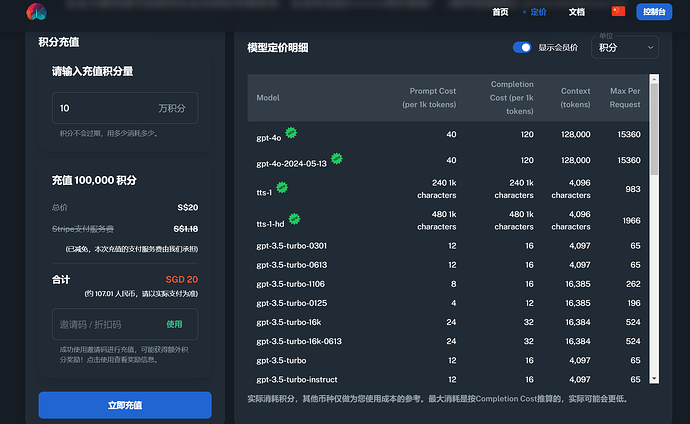Click the colorful site logo
Viewport: 690px width, 424px height.
click(x=37, y=12)
